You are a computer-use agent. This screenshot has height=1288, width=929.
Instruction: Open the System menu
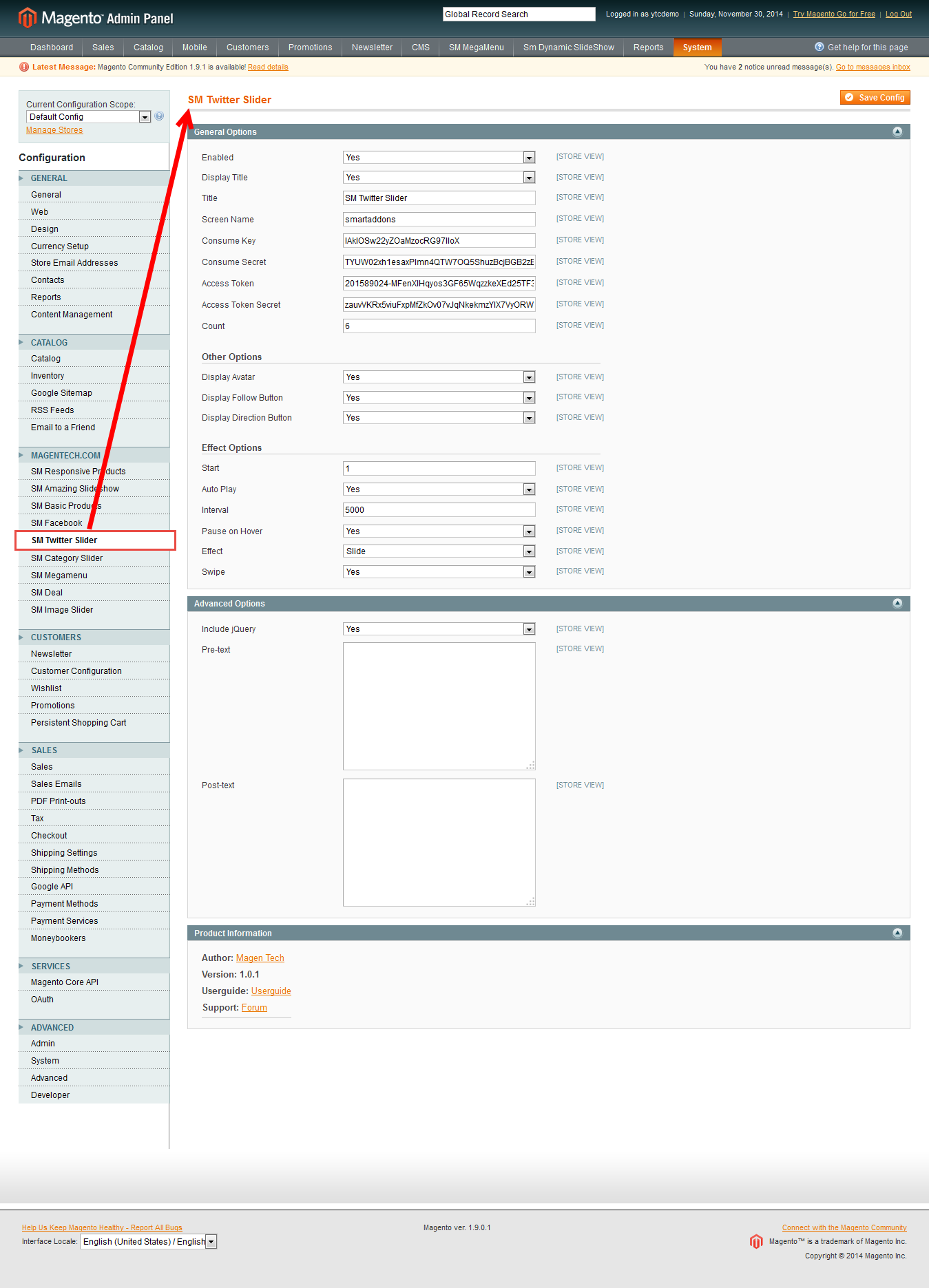698,47
